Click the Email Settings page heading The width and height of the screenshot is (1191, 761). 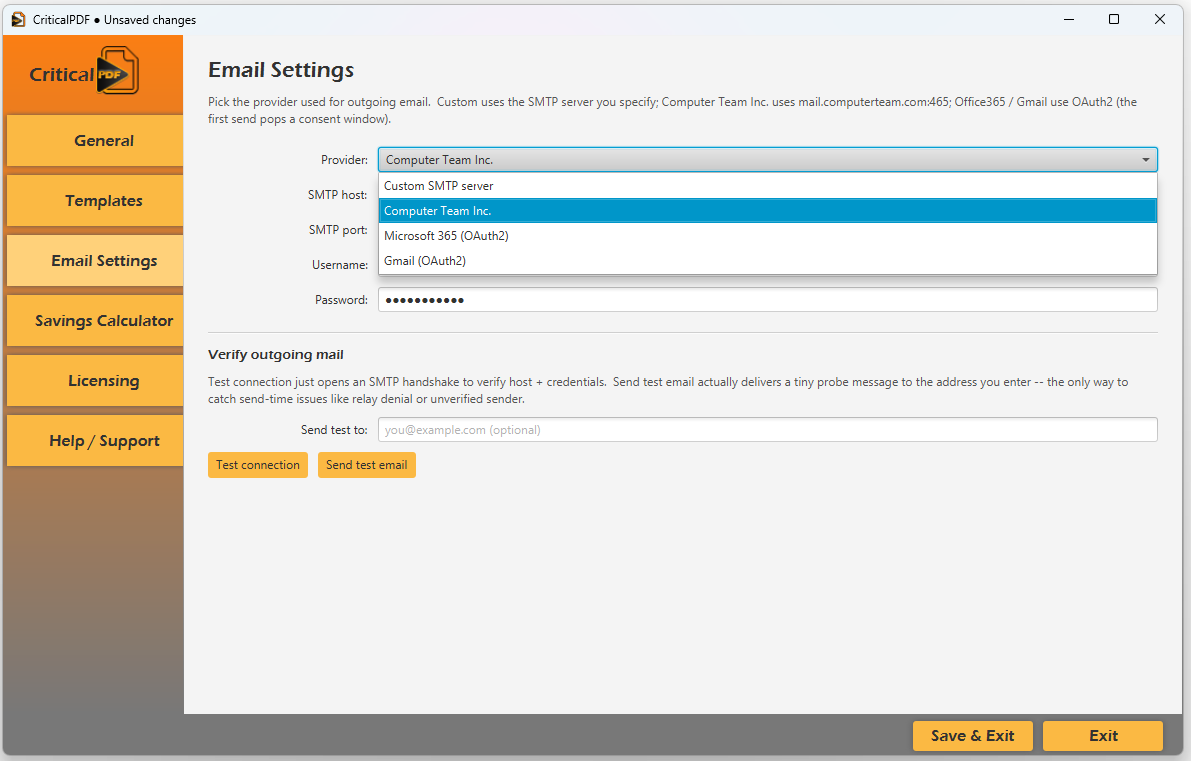281,70
